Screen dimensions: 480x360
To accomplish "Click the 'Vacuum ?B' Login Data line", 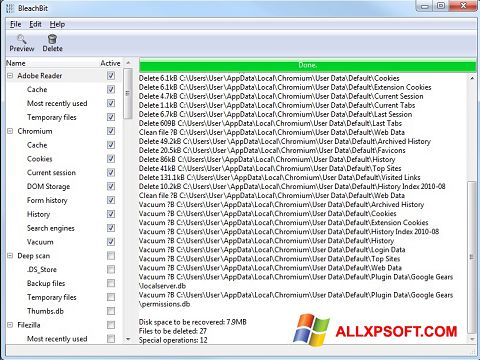I will point(272,250).
